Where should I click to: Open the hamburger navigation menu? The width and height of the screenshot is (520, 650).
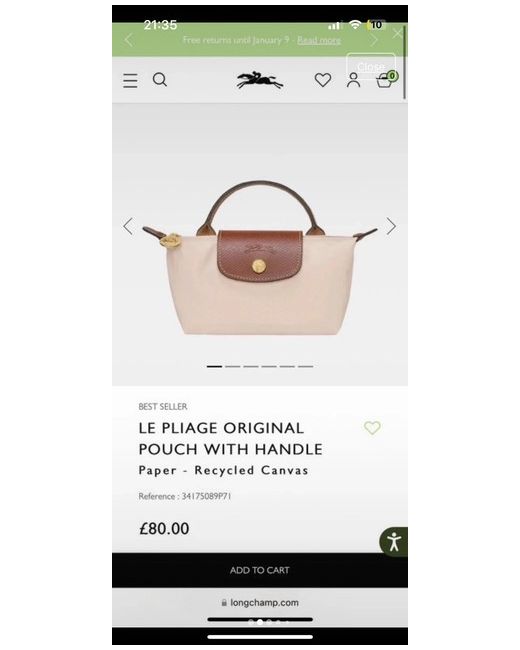coord(130,80)
